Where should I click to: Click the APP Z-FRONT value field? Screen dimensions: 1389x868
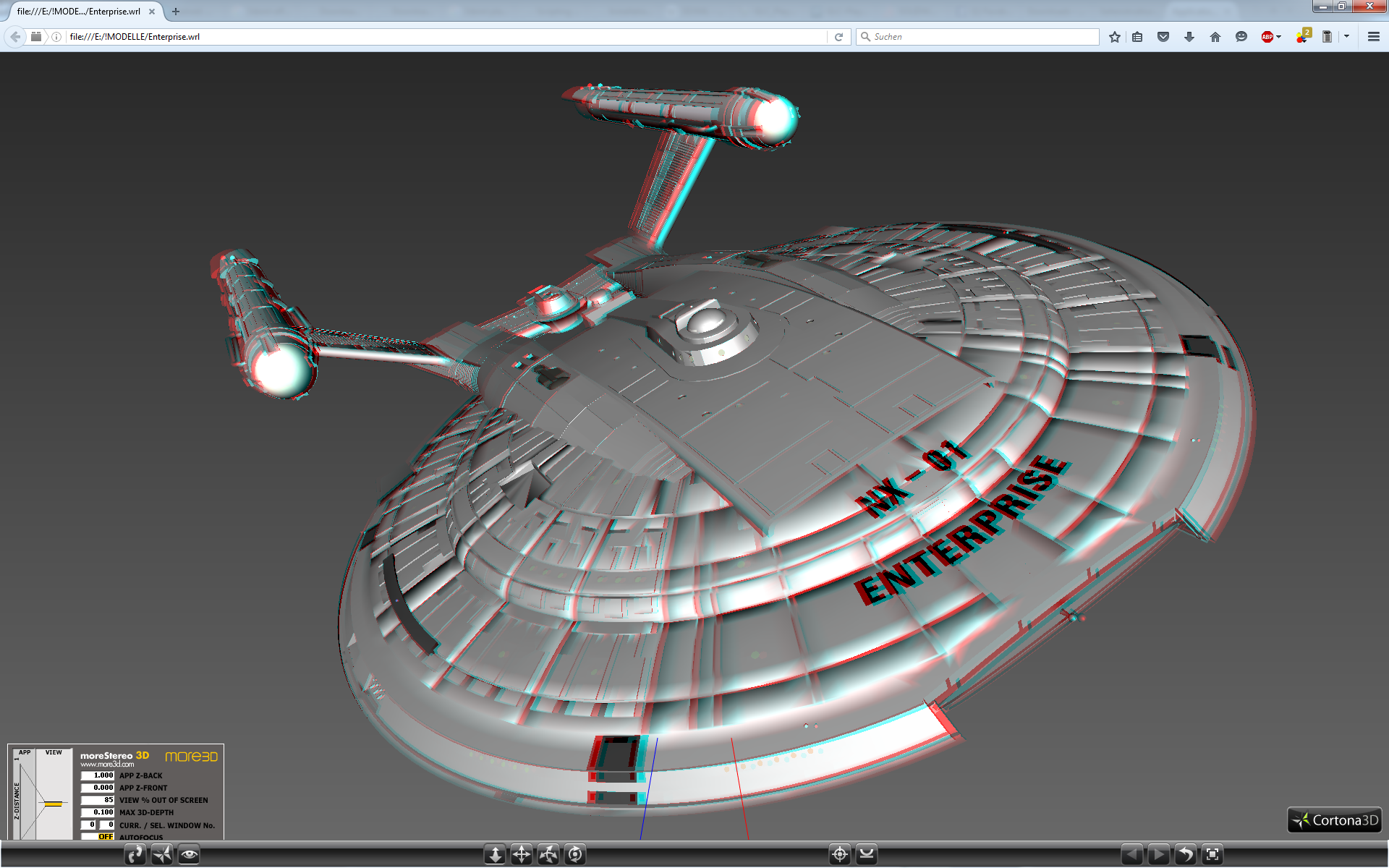[98, 788]
